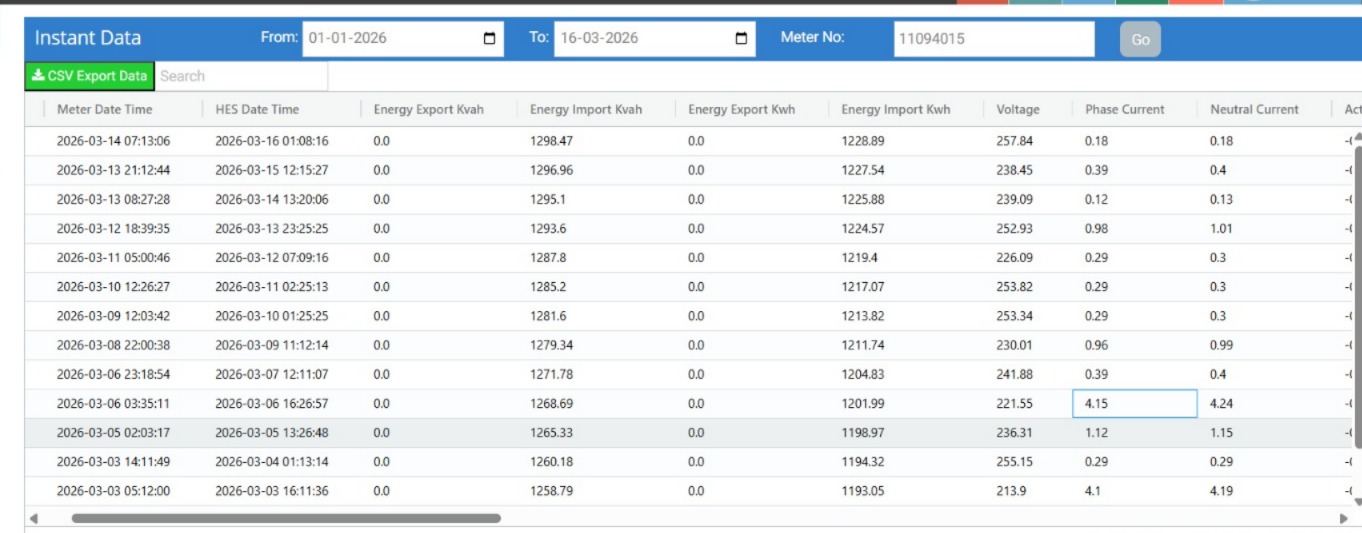
Task: Click the Neutral Current column header
Action: (x=1254, y=110)
